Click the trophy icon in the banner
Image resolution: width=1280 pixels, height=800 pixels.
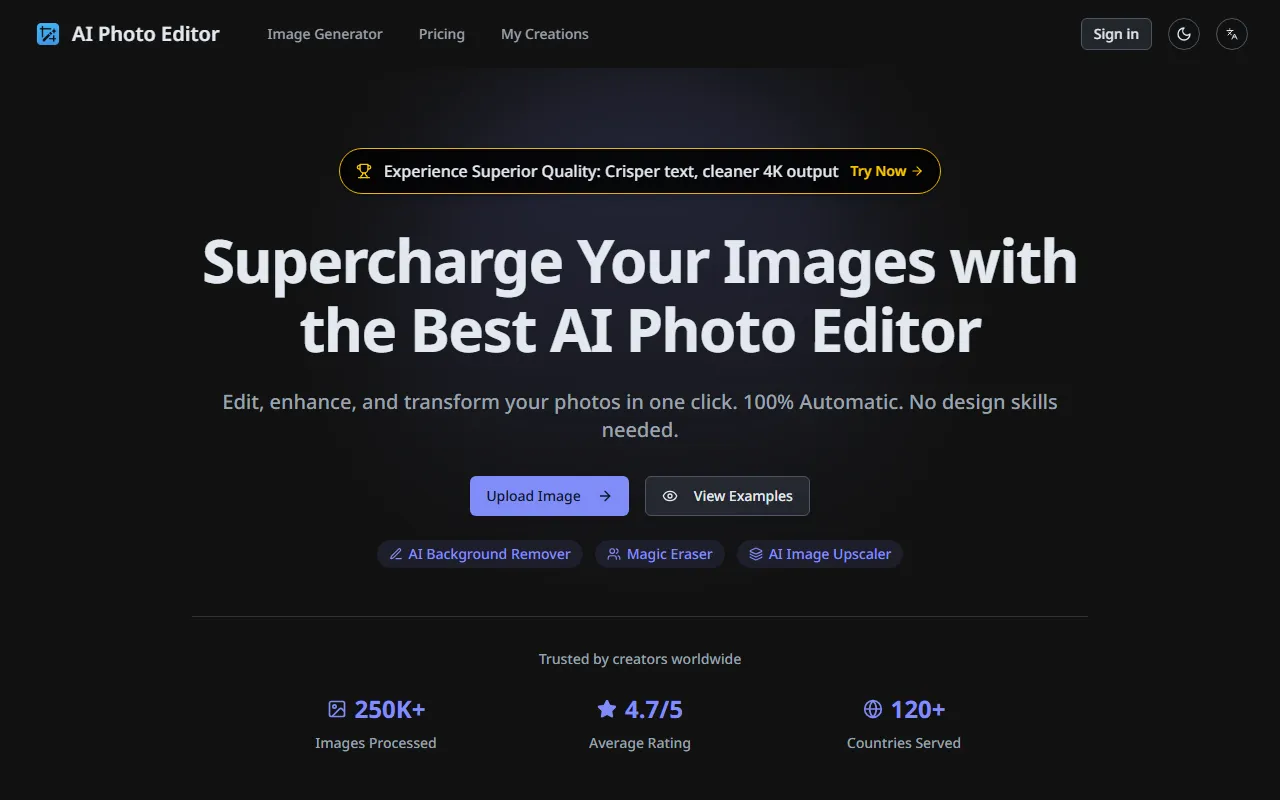coord(364,171)
